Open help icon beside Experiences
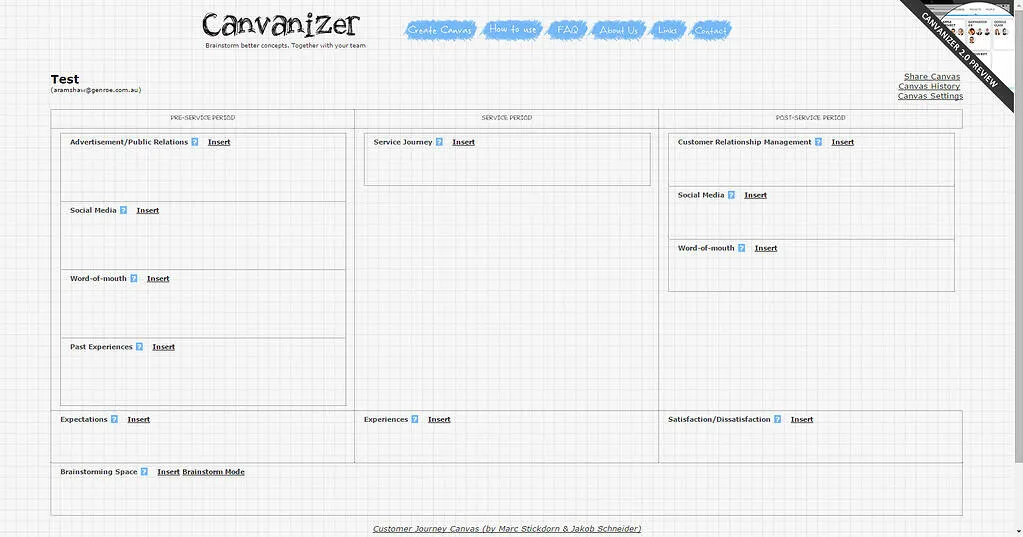The height and width of the screenshot is (537, 1023). coord(414,420)
